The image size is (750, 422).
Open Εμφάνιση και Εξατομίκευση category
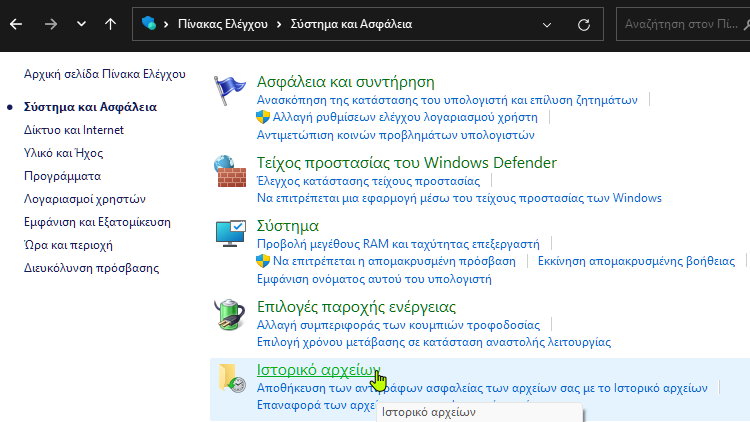point(97,222)
